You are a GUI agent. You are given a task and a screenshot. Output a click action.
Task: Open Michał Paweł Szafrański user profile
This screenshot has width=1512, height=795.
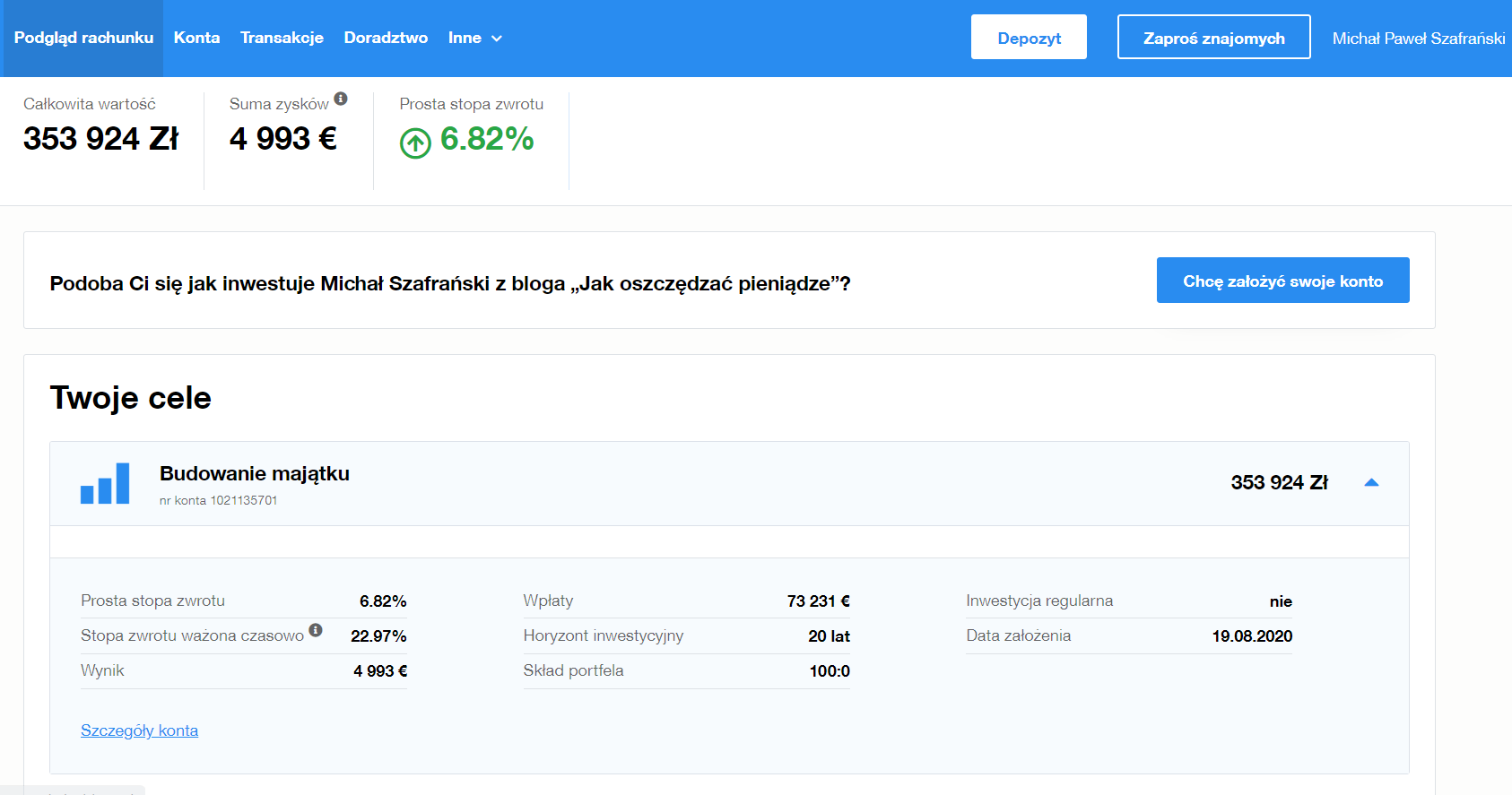1418,39
